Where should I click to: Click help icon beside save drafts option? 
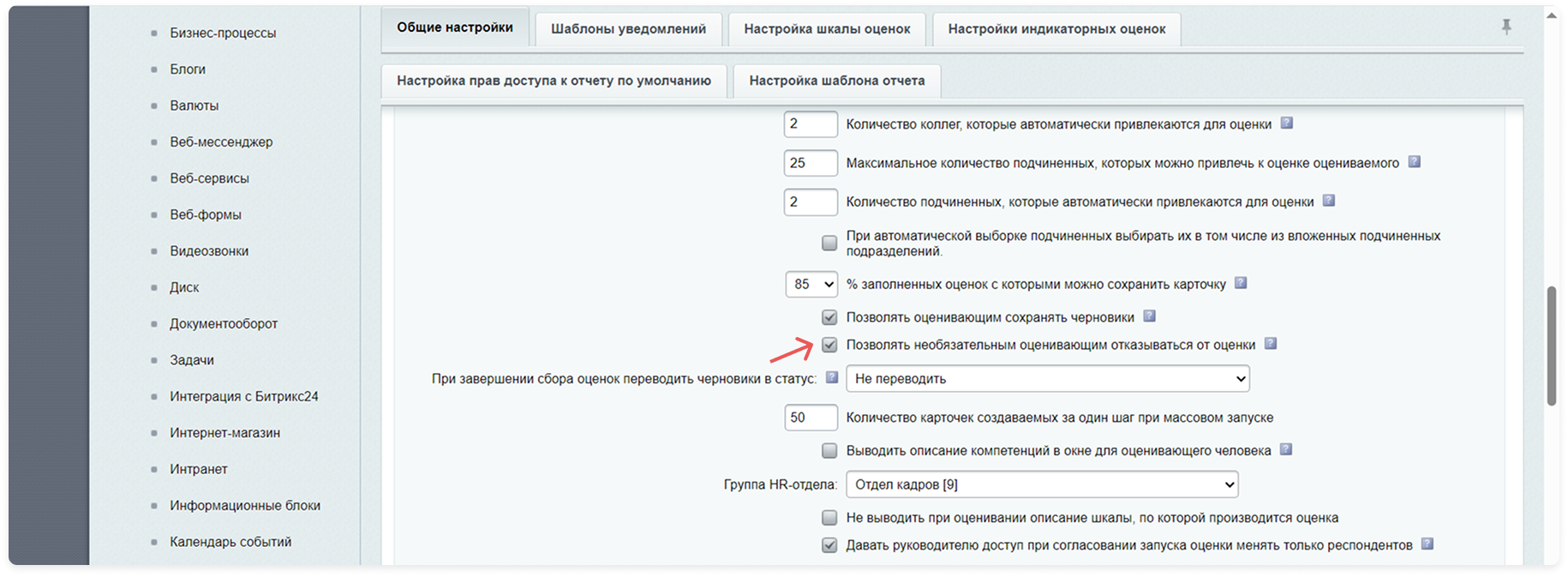point(1149,316)
